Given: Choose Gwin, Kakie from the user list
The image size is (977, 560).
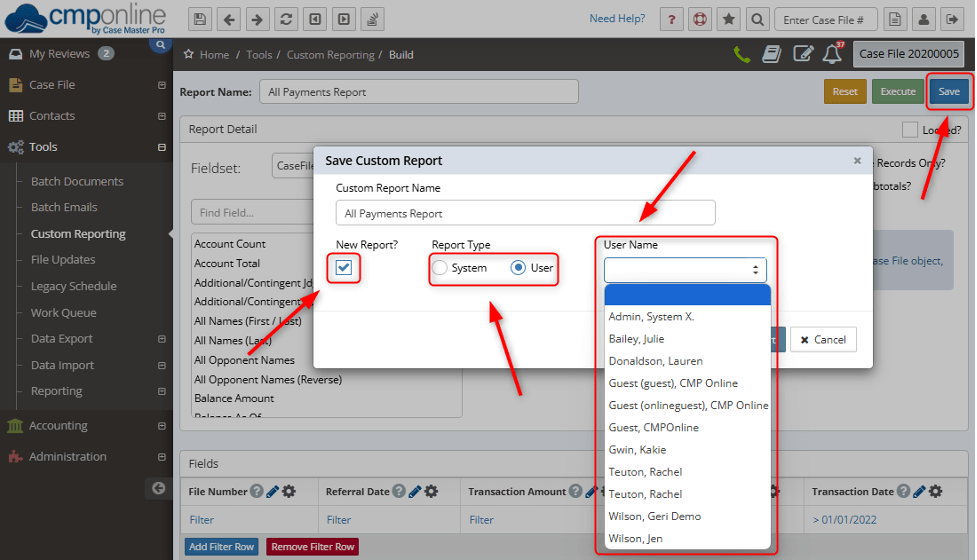Looking at the screenshot, I should (688, 450).
